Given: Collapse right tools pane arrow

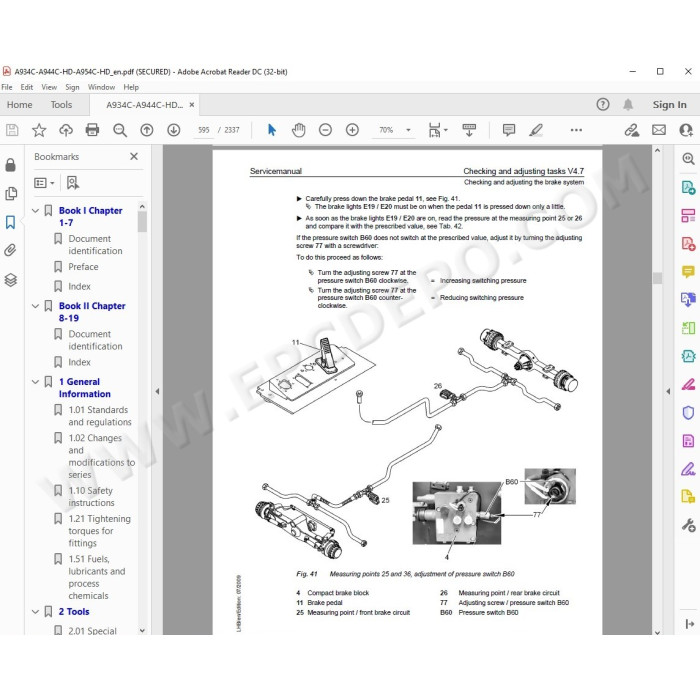Looking at the screenshot, I should point(668,391).
